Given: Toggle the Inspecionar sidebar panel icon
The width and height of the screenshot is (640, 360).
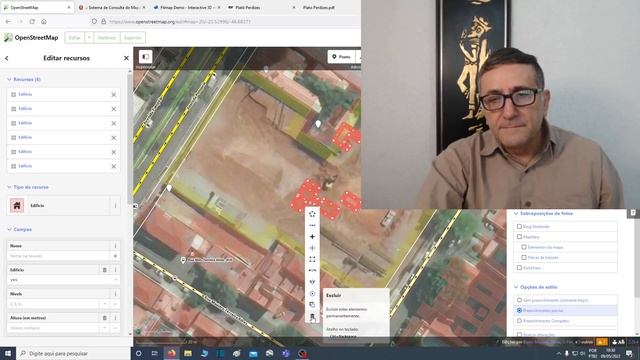Looking at the screenshot, I should click(146, 56).
